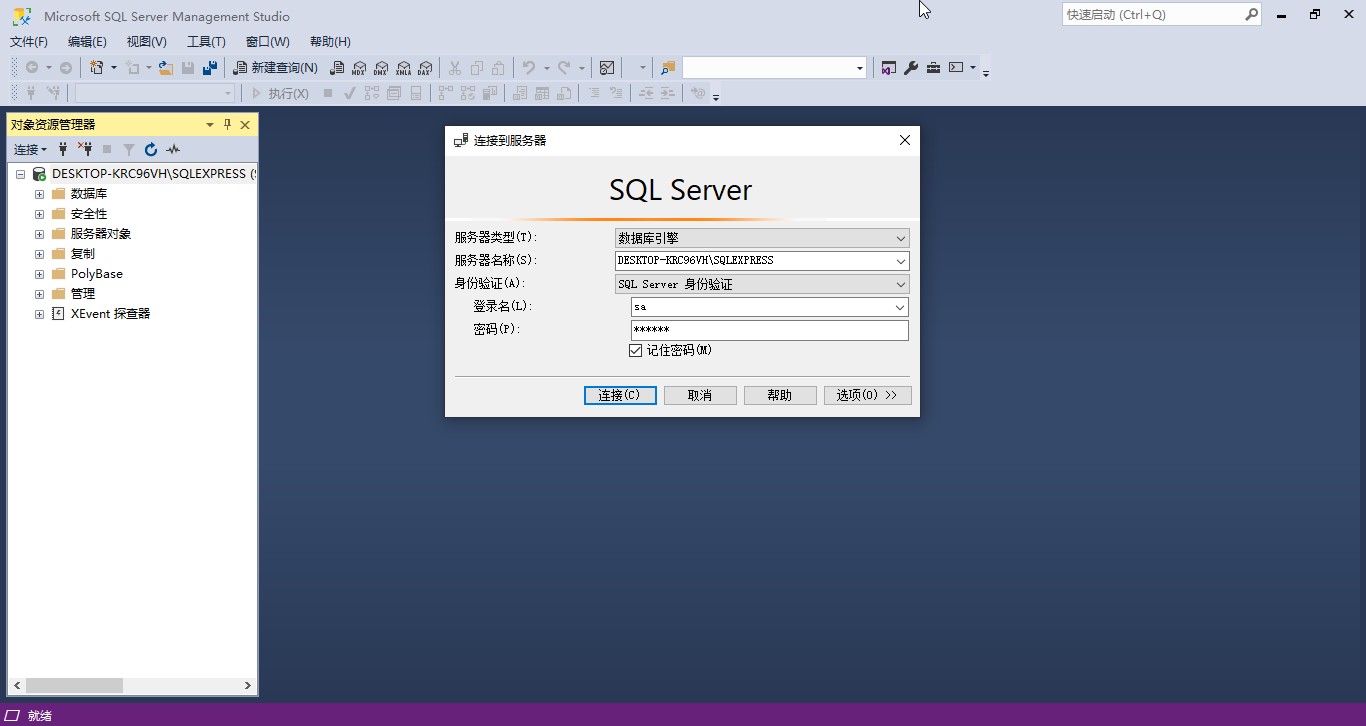Click the Command Window toolbar icon
Screen dimensions: 1366x726
pos(956,68)
